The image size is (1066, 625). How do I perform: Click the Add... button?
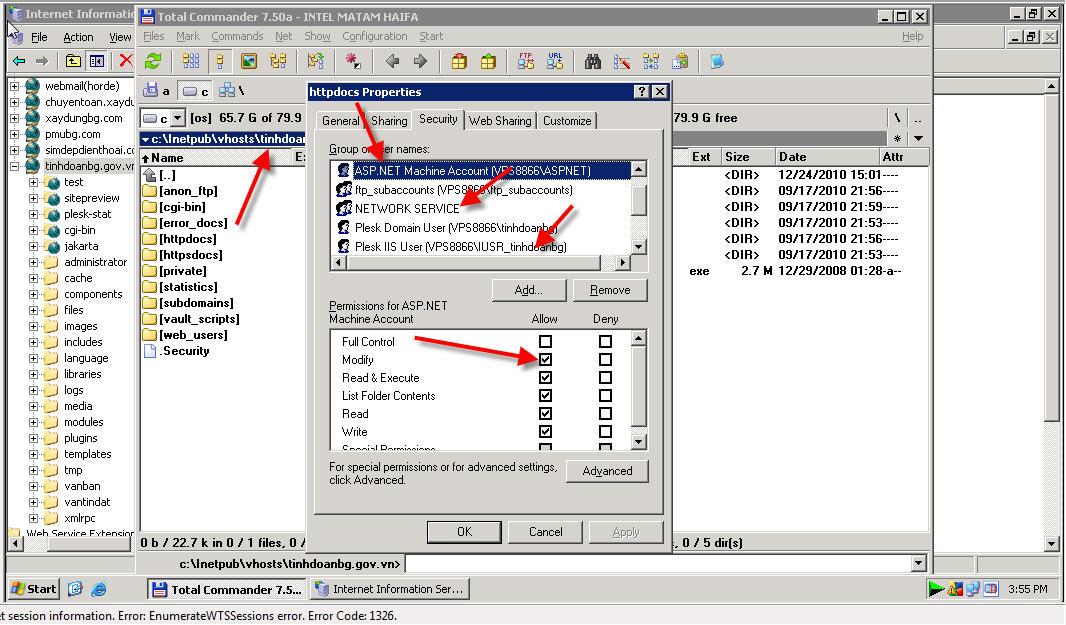[x=529, y=290]
